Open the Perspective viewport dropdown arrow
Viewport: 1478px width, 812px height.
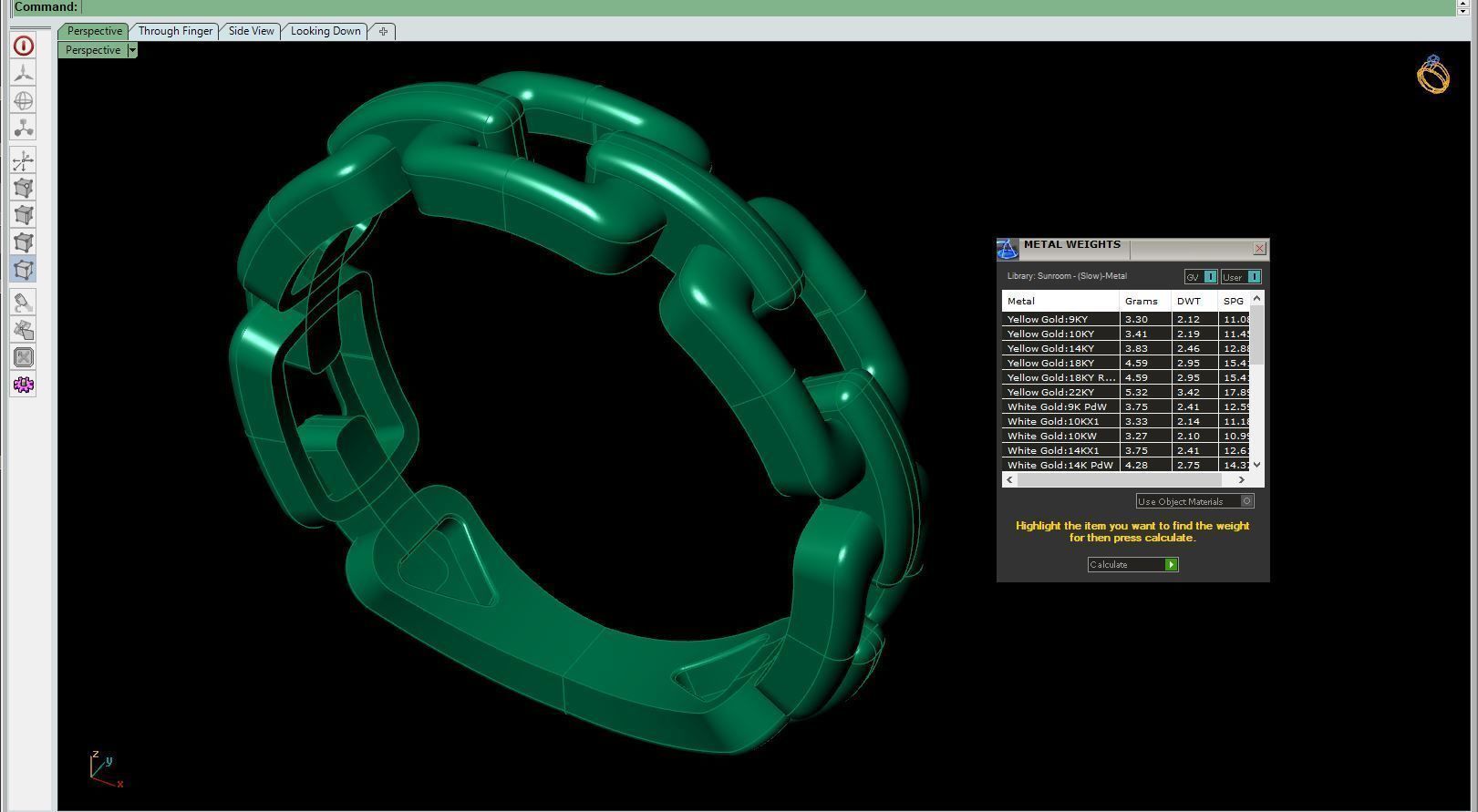pos(132,50)
